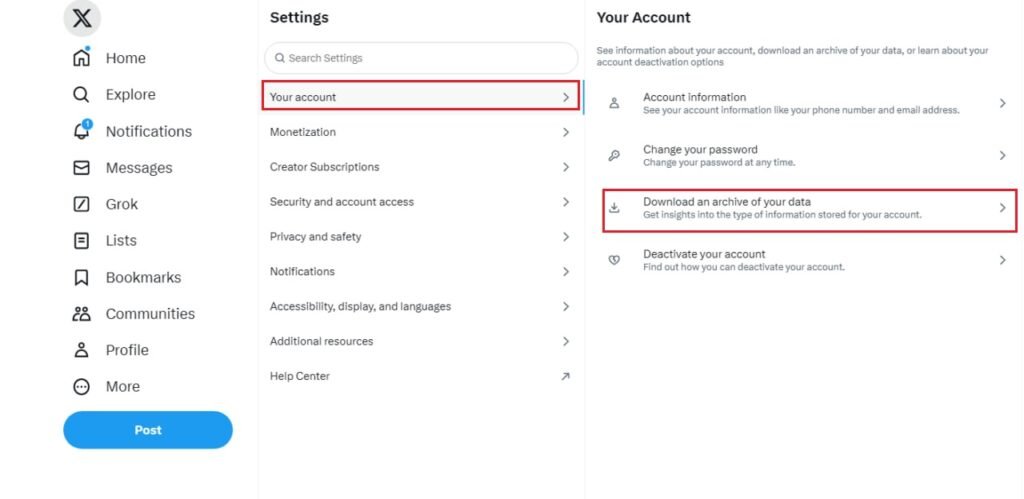Screen dimensions: 1024x499
Task: Click the X logo icon
Action: pos(82,18)
